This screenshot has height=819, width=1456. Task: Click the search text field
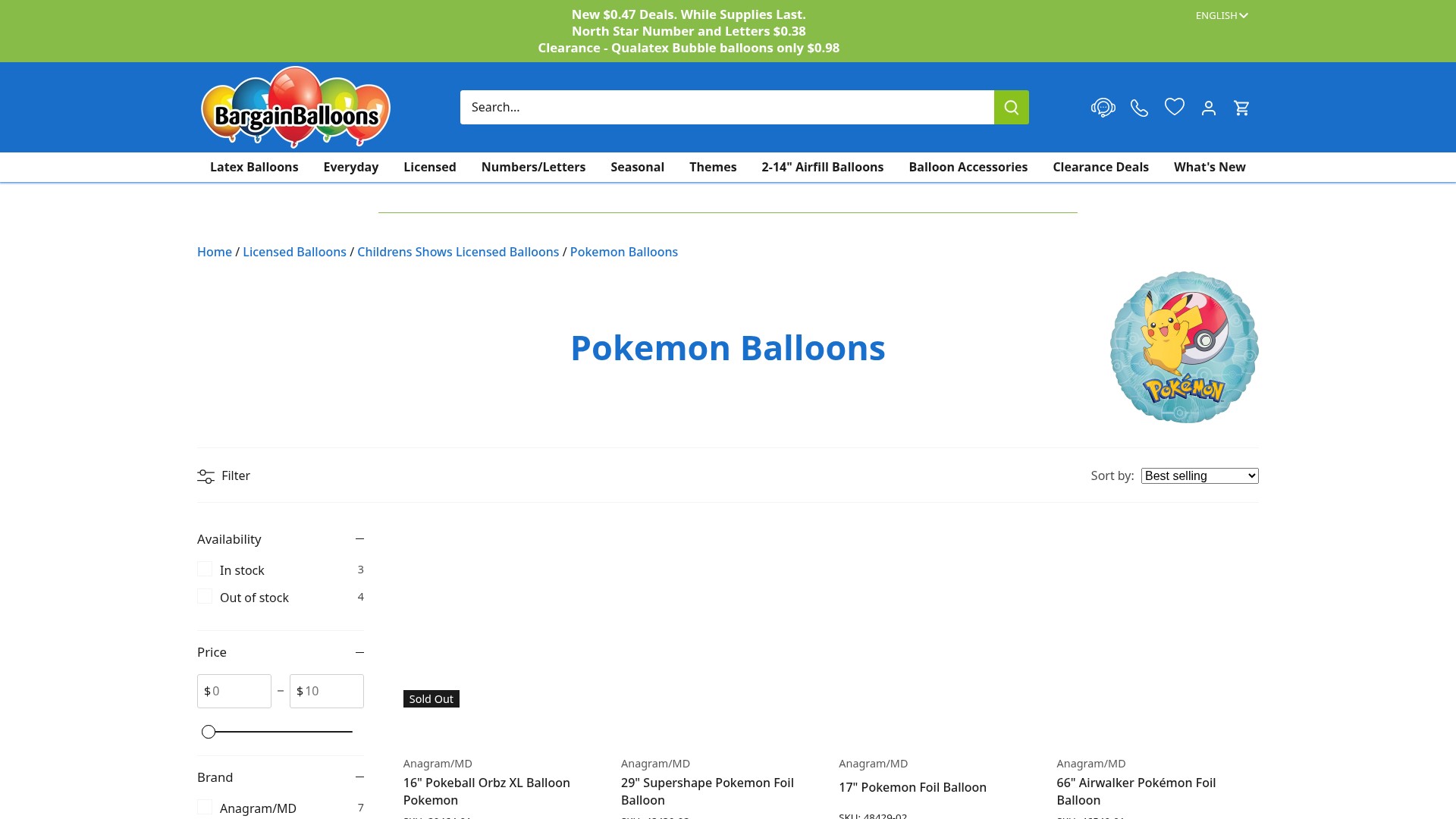tap(726, 107)
